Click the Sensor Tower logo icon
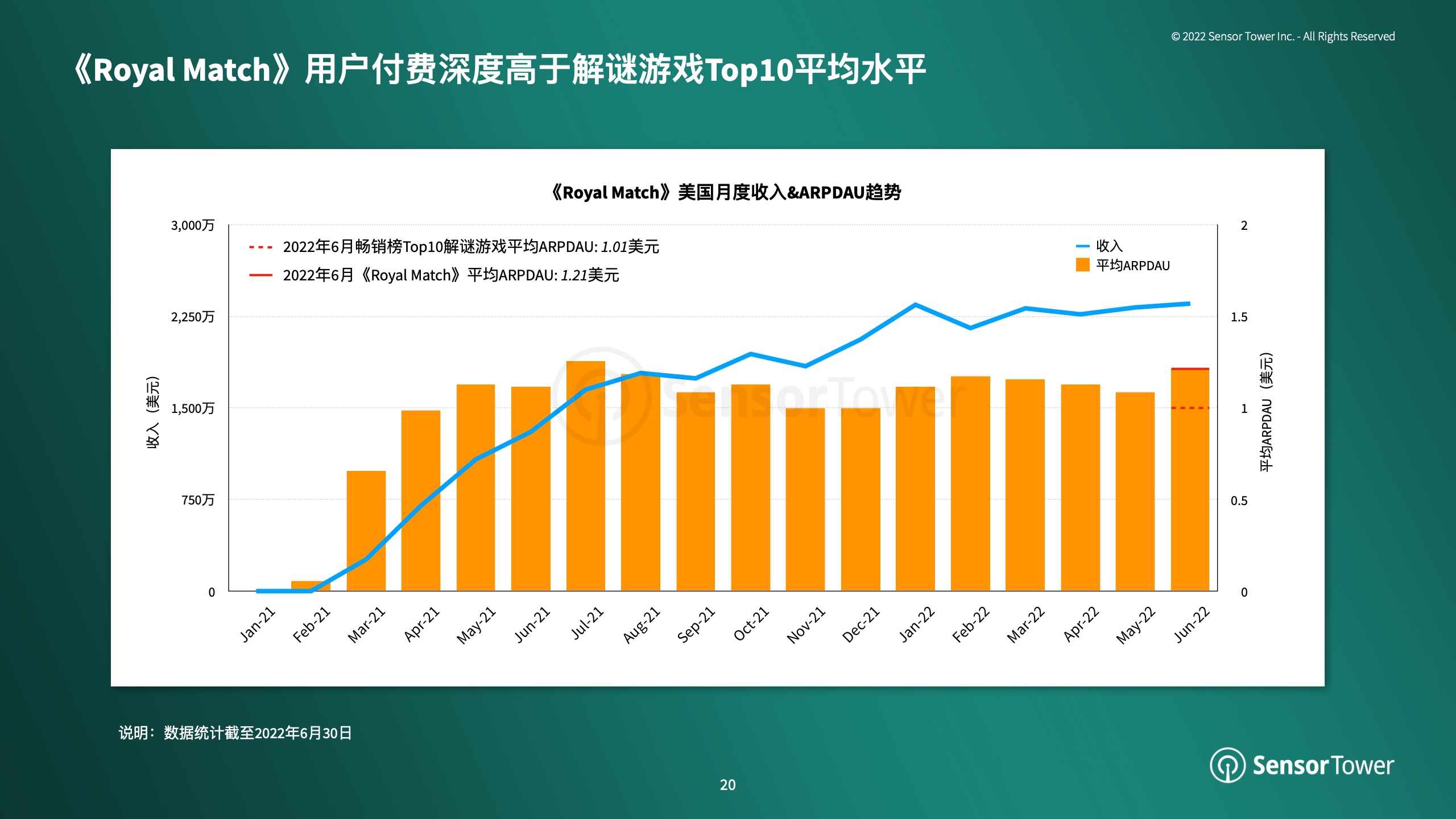The height and width of the screenshot is (819, 1456). tap(1227, 765)
